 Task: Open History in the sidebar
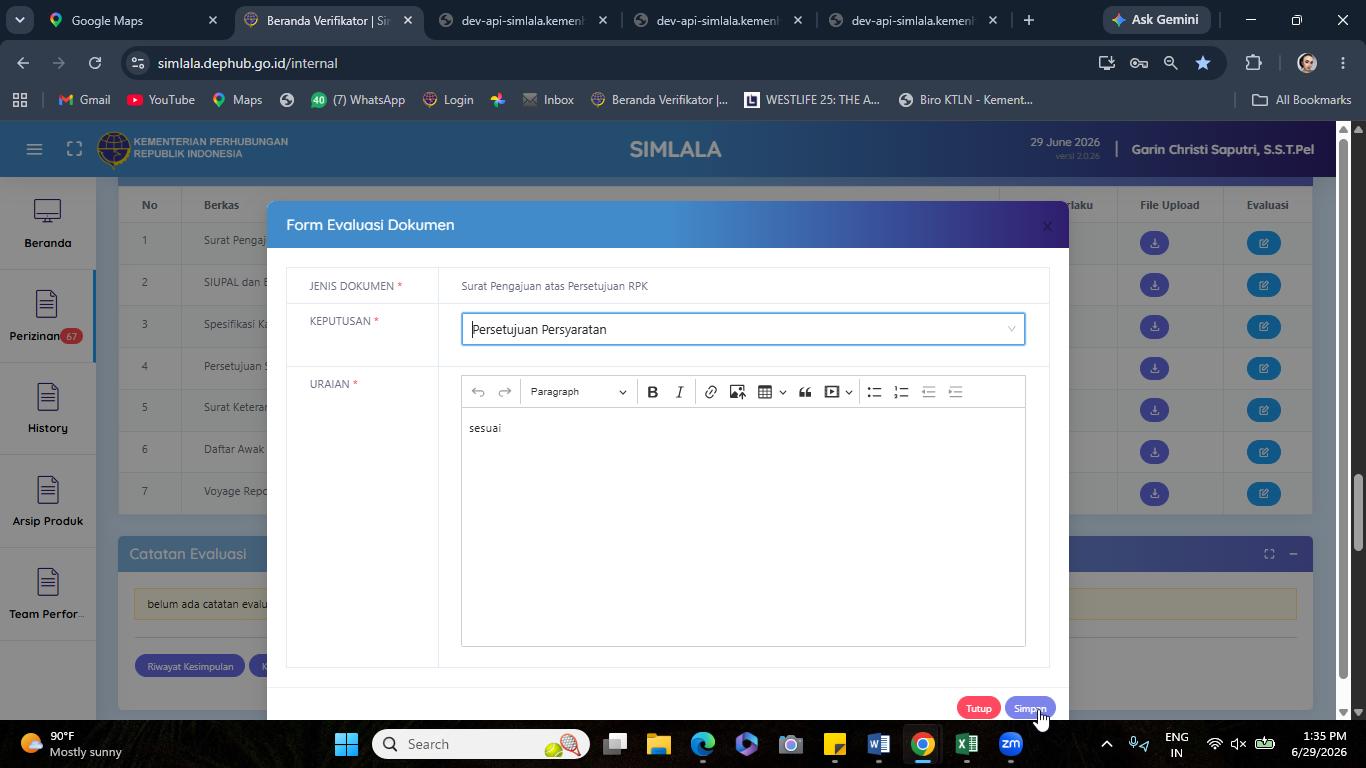[x=48, y=409]
